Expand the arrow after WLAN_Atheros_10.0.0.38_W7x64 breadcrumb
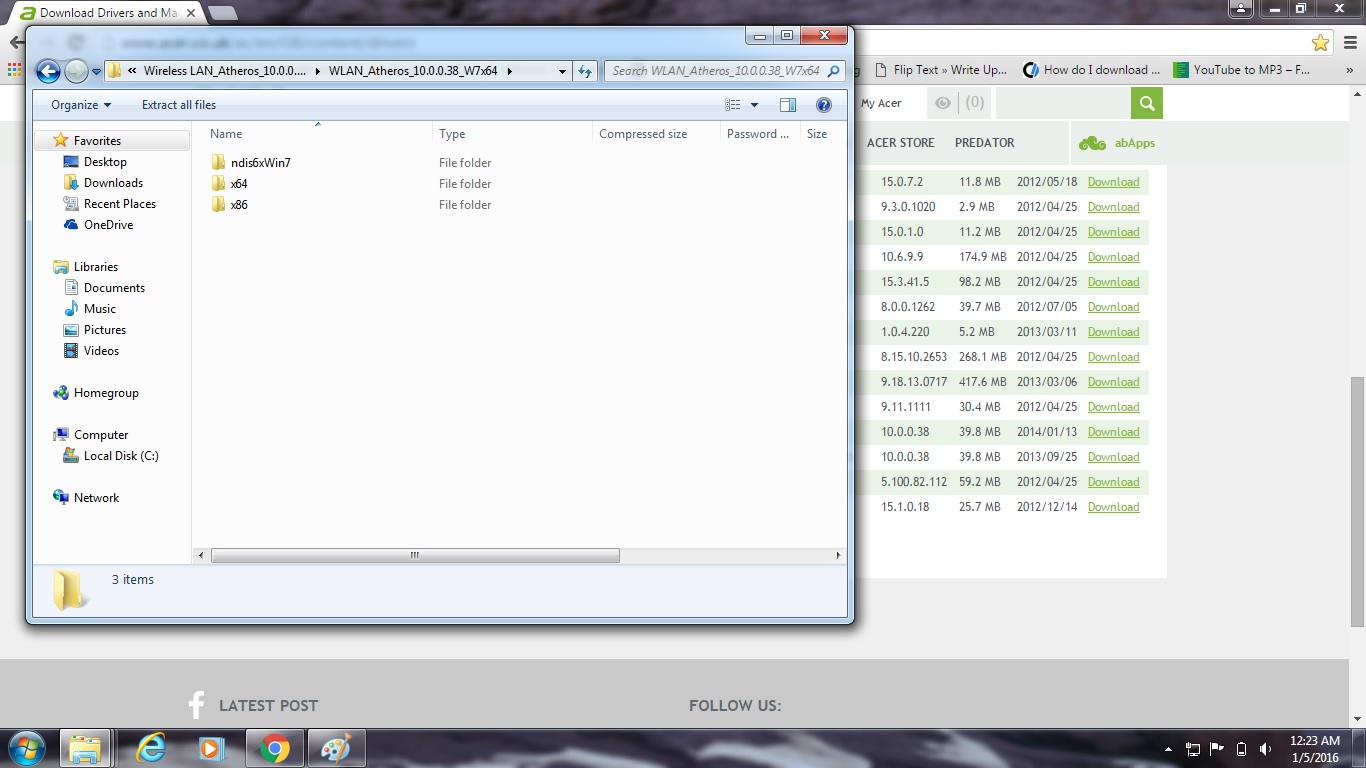The image size is (1366, 768). (510, 71)
